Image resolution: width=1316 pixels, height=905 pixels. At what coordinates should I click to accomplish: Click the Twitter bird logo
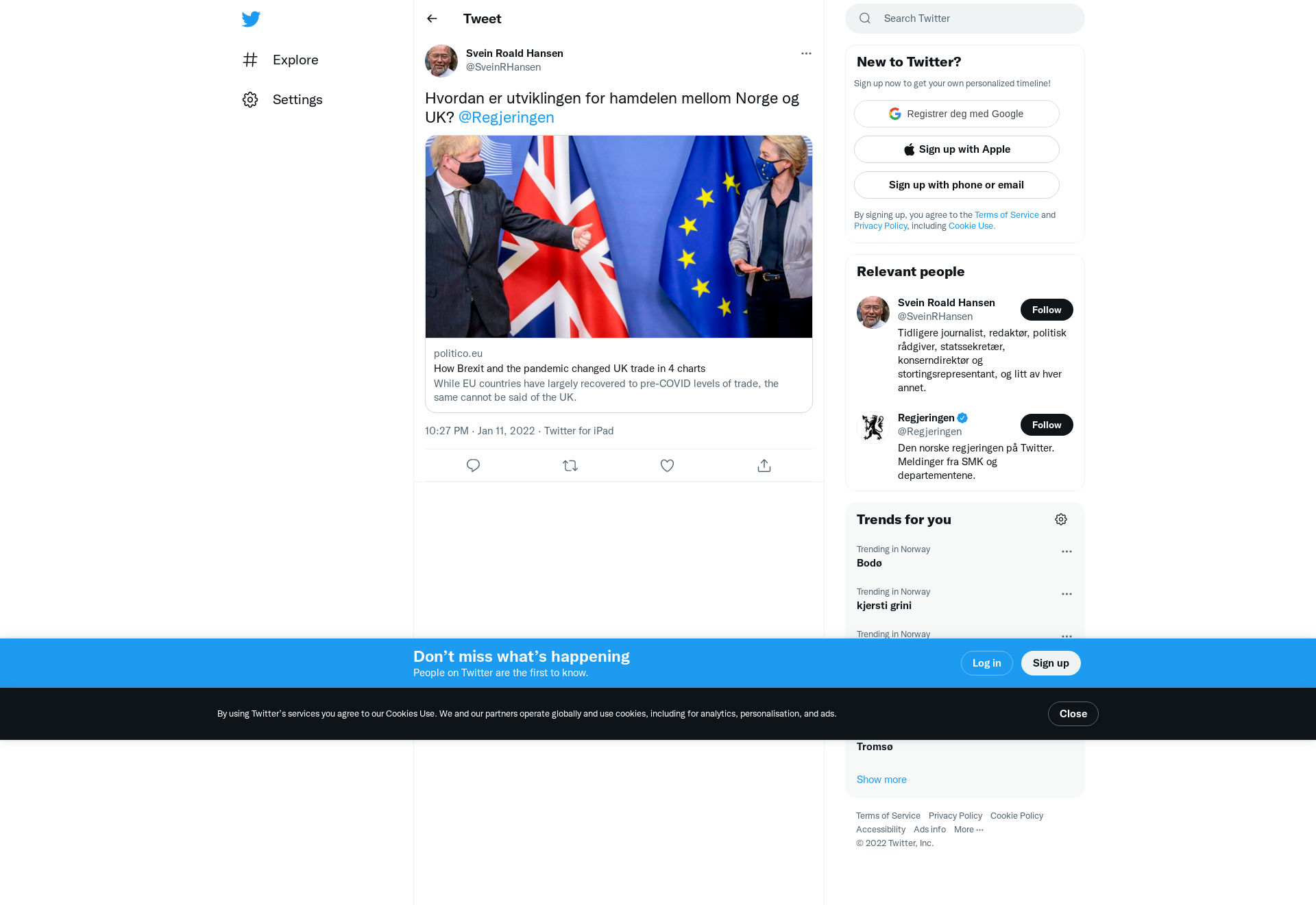[x=251, y=19]
